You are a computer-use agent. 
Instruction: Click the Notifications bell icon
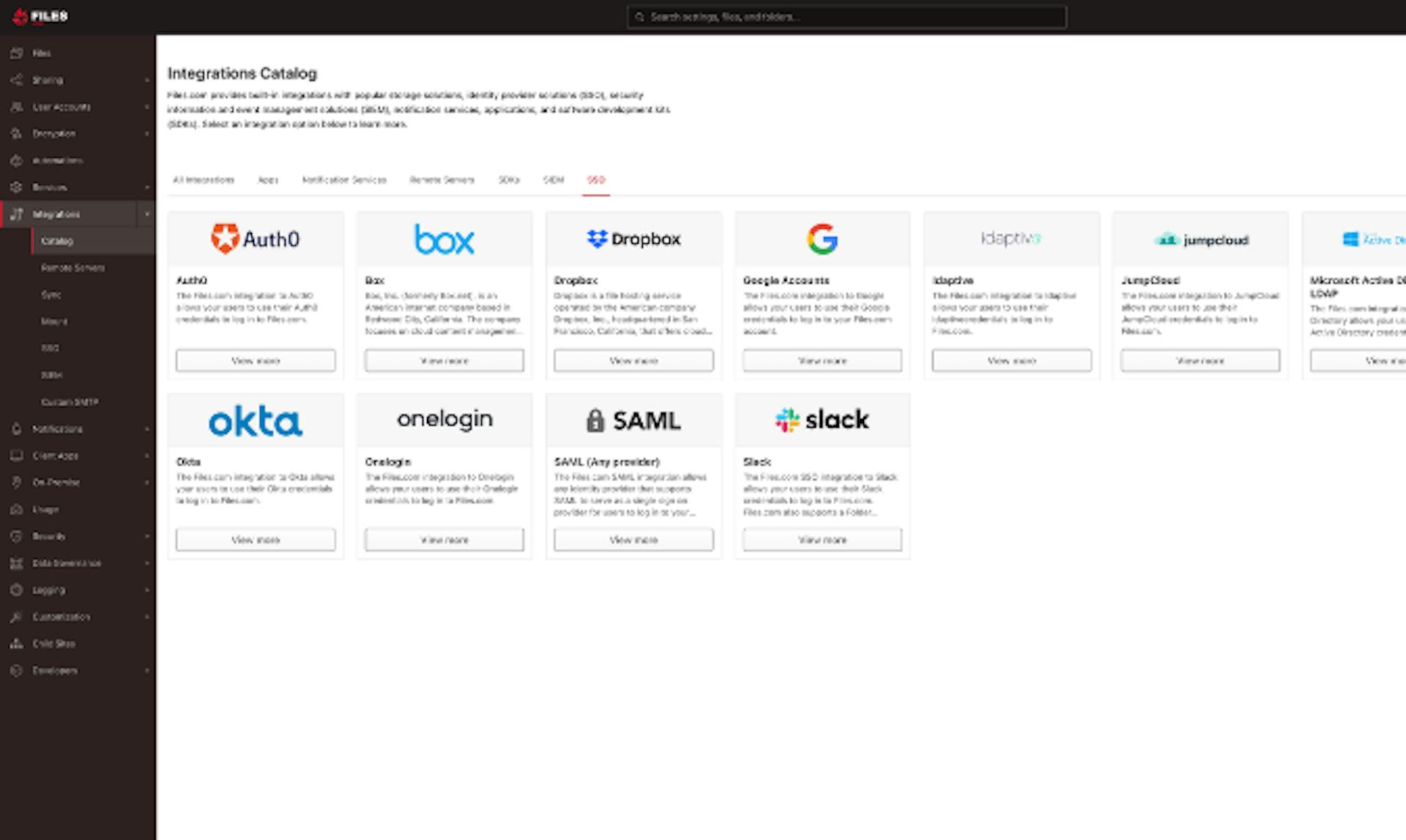(16, 429)
